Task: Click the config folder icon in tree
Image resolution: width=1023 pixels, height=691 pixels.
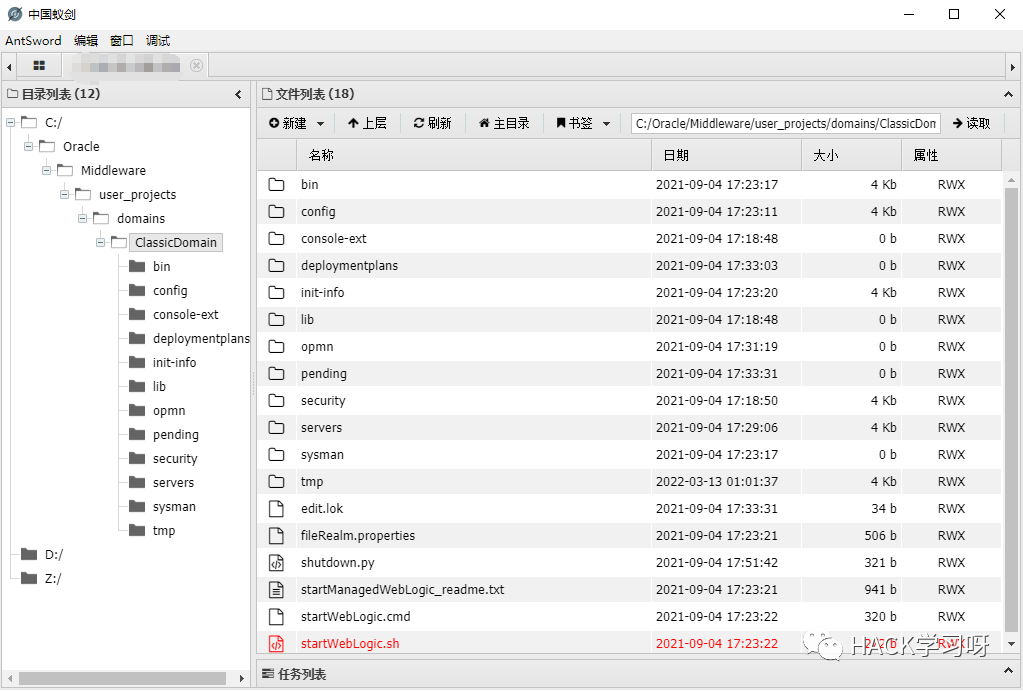Action: pyautogui.click(x=137, y=290)
